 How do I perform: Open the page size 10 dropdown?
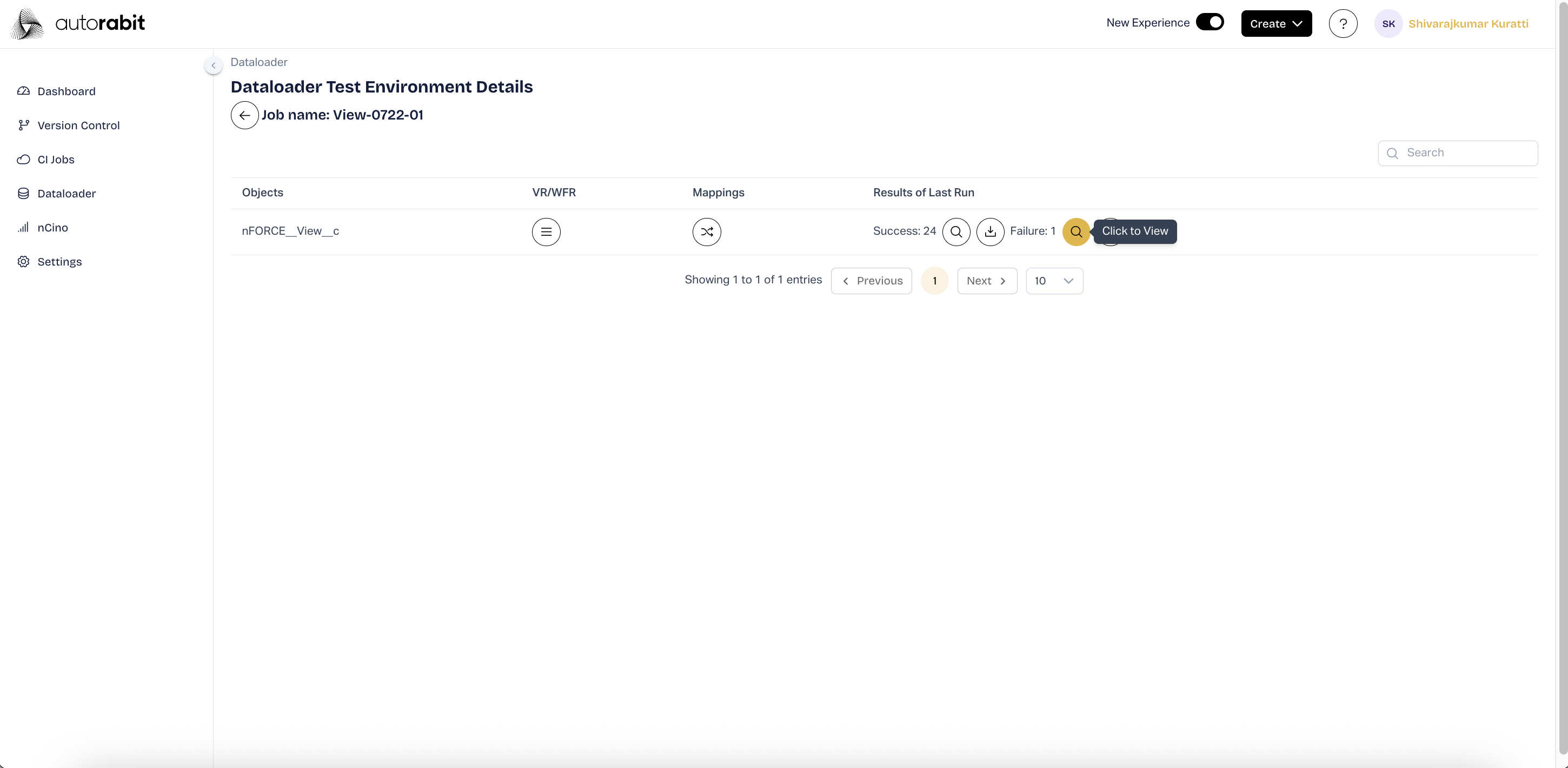tap(1054, 281)
